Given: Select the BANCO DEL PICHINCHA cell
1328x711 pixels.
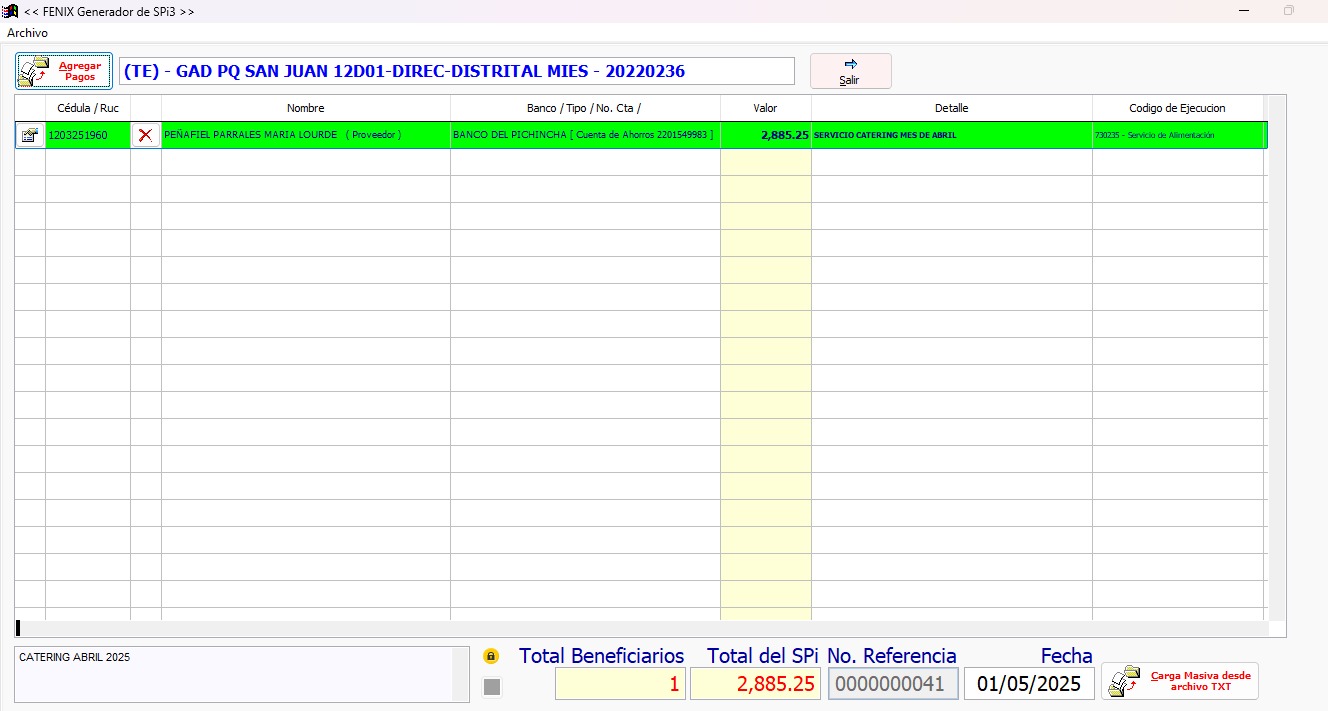Looking at the screenshot, I should [x=584, y=135].
